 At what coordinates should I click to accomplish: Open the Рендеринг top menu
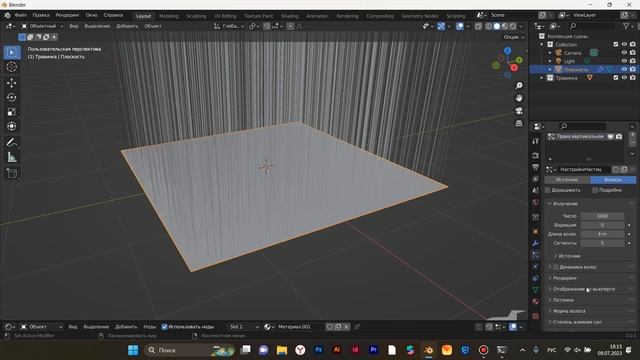pos(67,15)
